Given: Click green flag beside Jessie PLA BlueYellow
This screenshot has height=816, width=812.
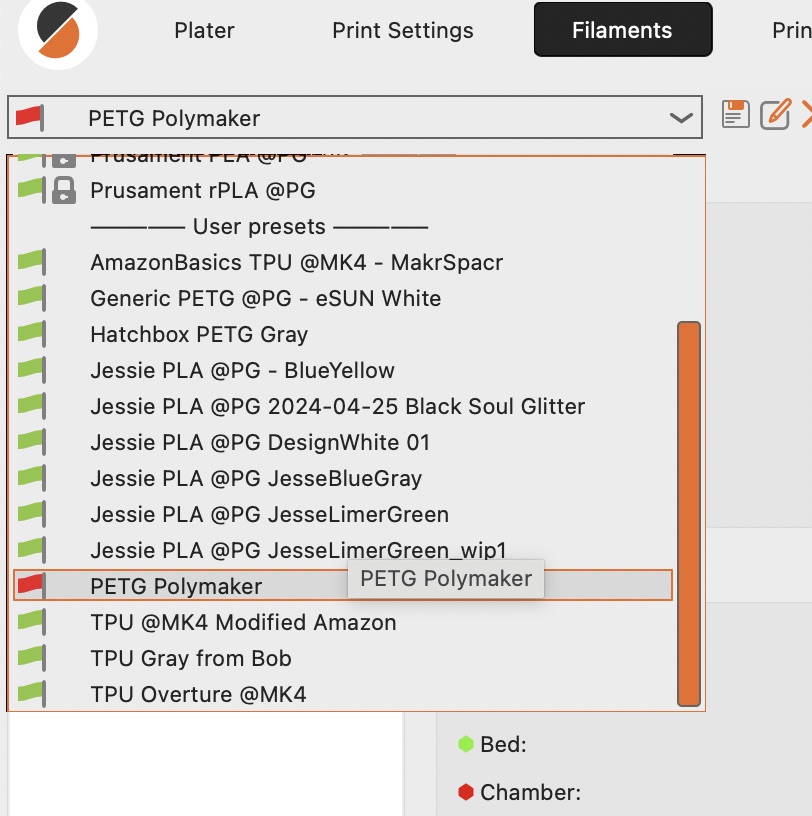Looking at the screenshot, I should (31, 369).
